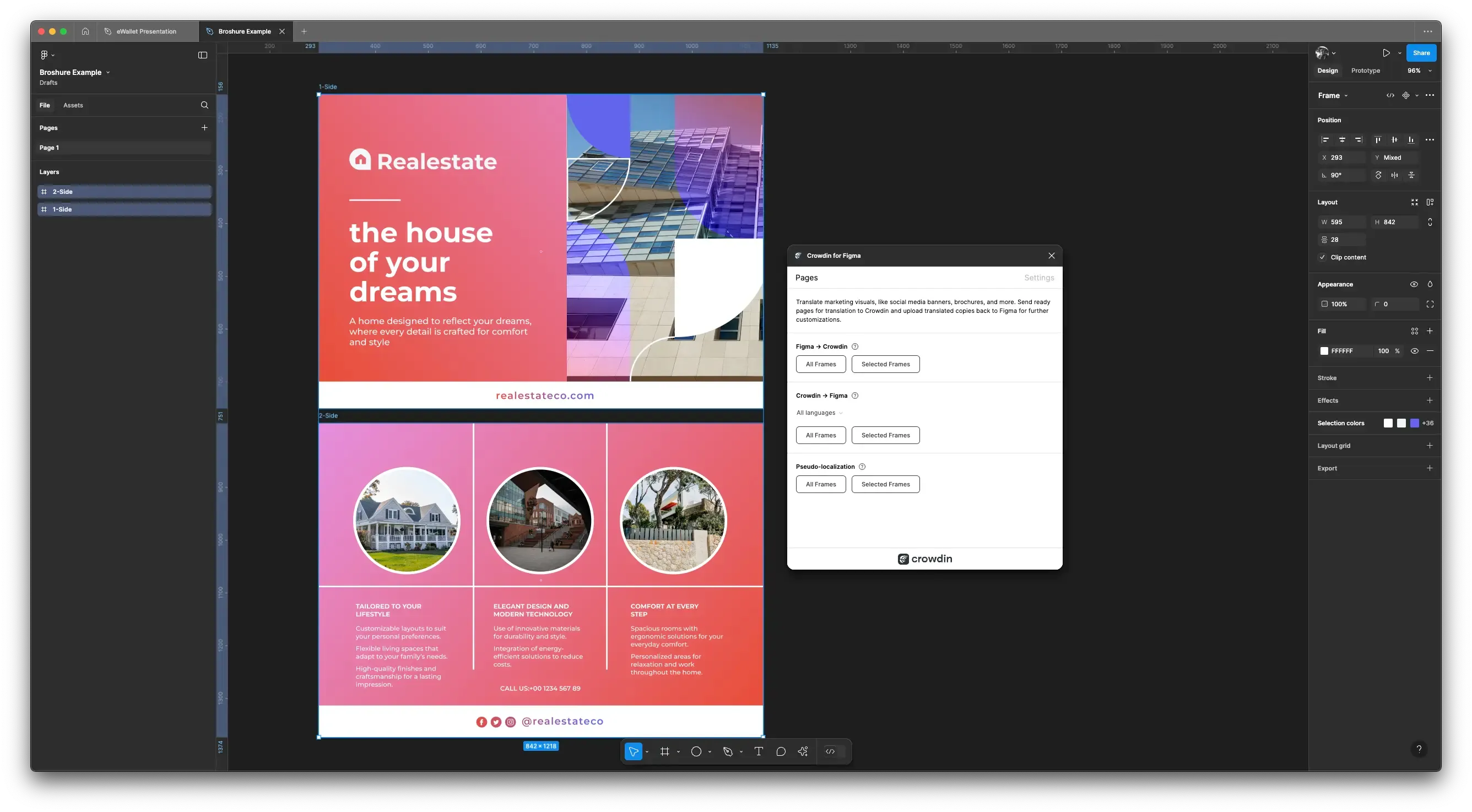The image size is (1472, 812).
Task: Select the Move/pointer tool
Action: [633, 751]
